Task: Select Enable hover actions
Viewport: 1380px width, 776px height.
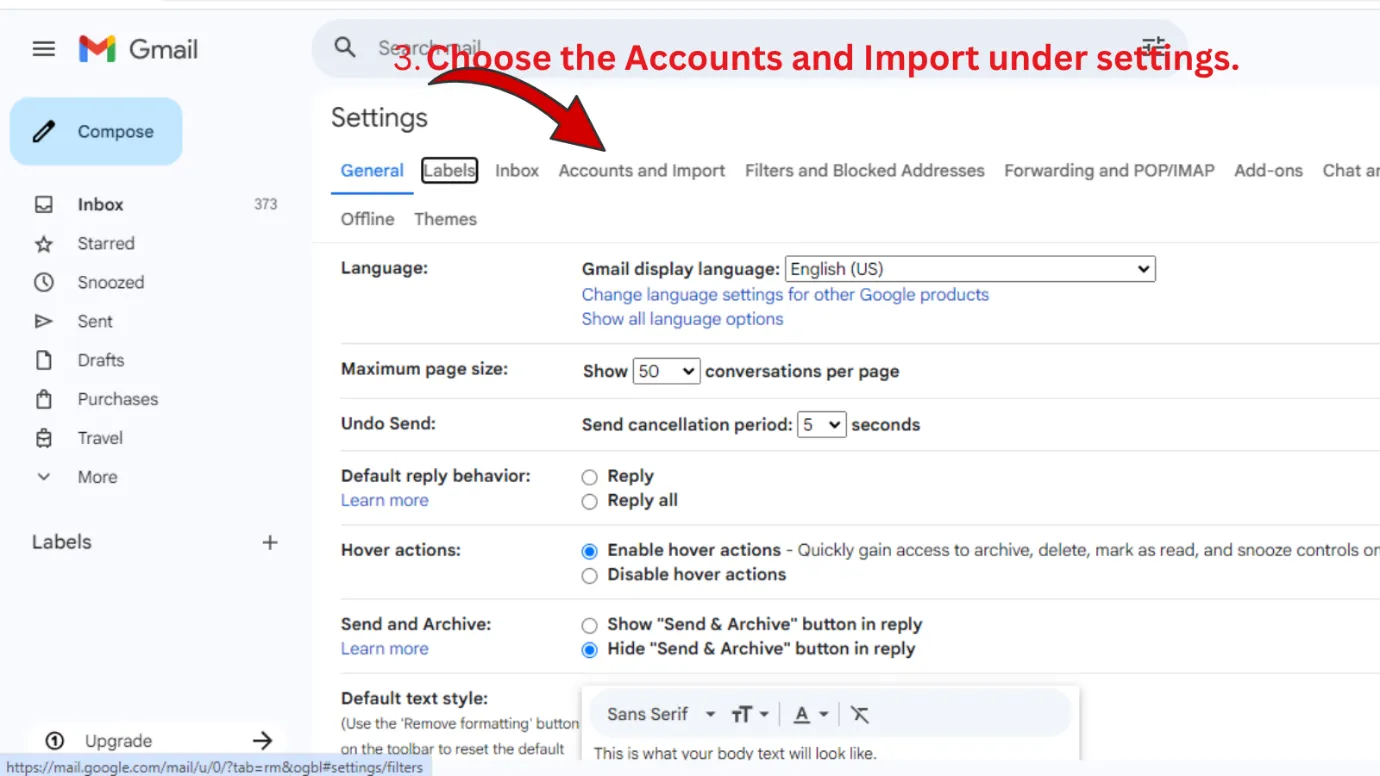Action: pyautogui.click(x=590, y=551)
